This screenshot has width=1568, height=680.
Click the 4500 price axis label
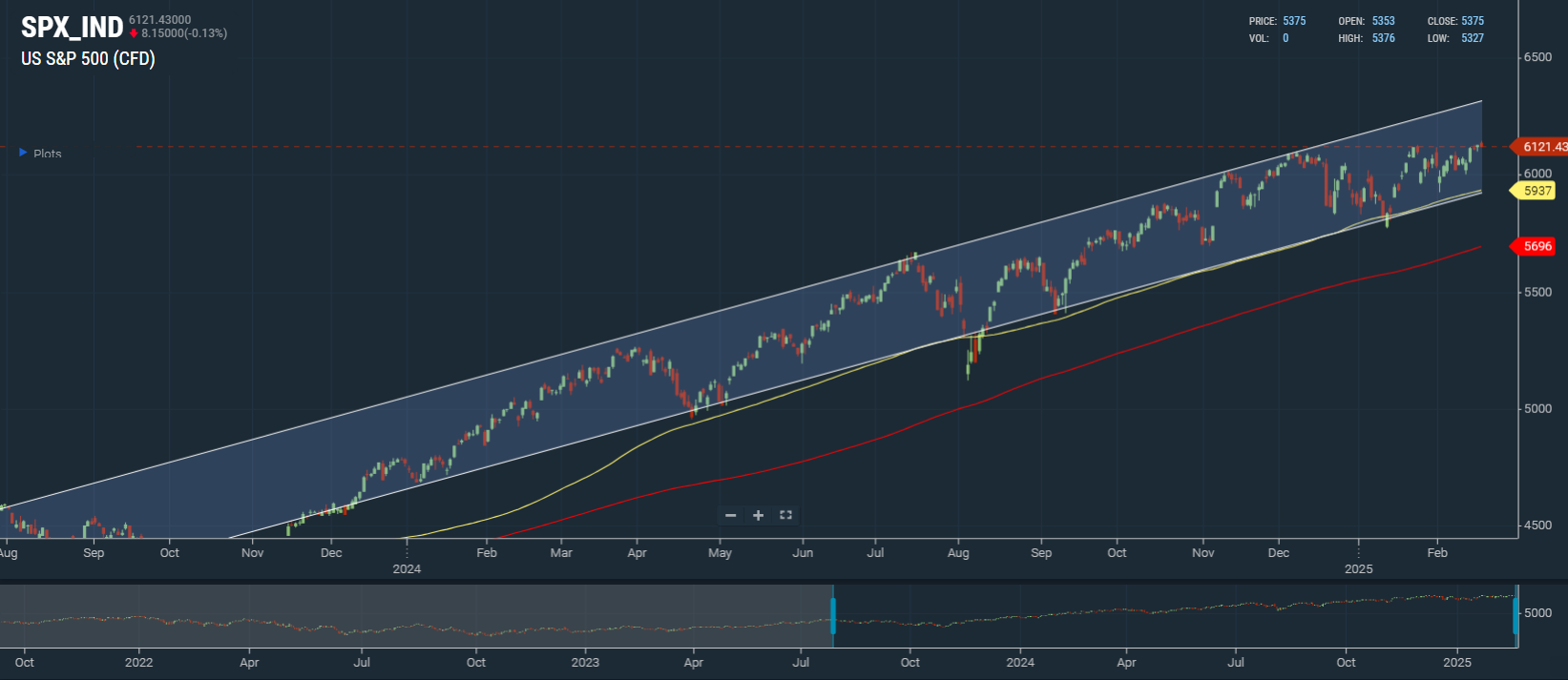tap(1538, 525)
